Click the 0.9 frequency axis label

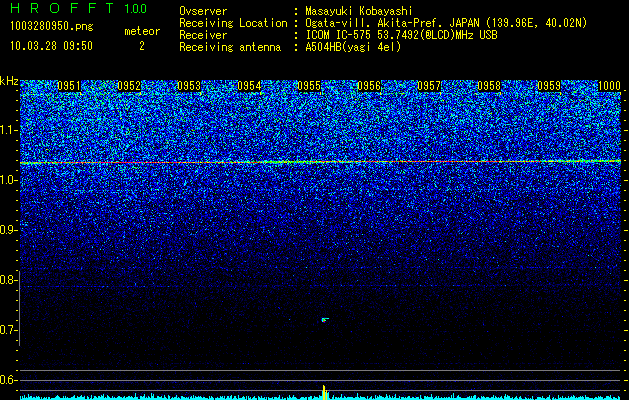pos(9,230)
